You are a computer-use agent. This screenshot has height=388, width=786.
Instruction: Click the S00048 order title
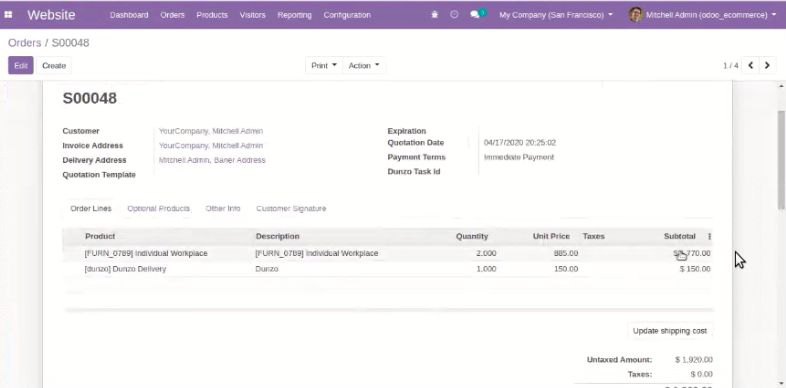[90, 98]
